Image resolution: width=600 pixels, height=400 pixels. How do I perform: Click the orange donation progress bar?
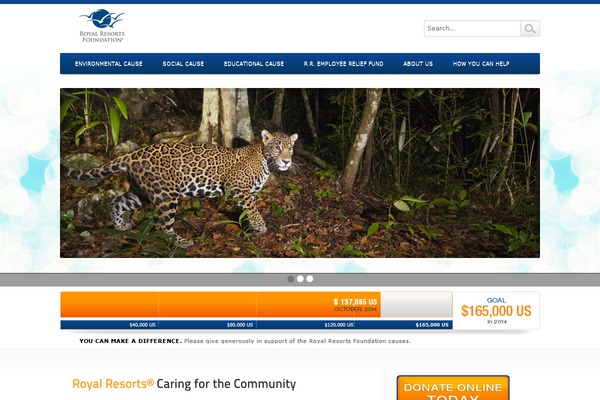pos(220,305)
